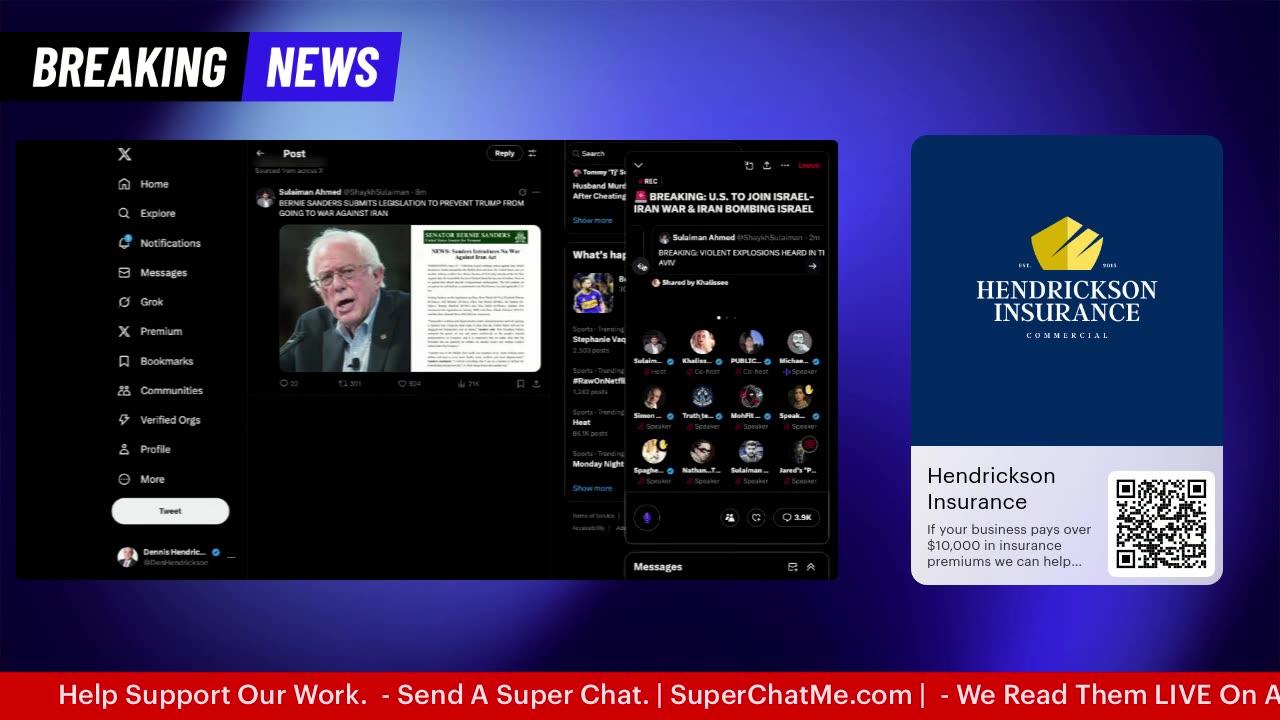Viewport: 1280px width, 720px height.
Task: Share the Bernie Sanders post
Action: click(x=535, y=383)
